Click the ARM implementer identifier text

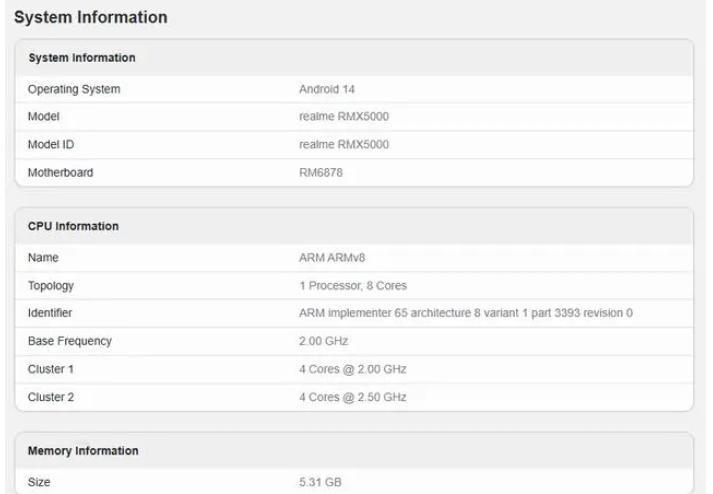coord(466,313)
